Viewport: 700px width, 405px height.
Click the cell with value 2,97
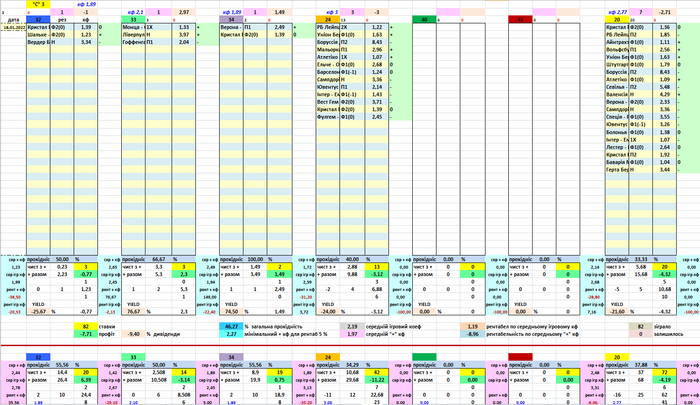click(x=183, y=12)
